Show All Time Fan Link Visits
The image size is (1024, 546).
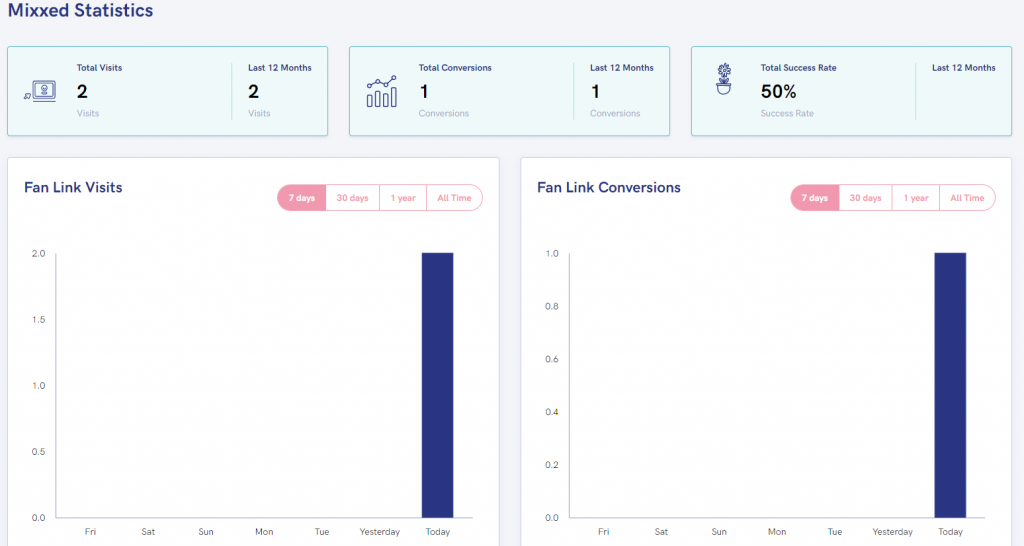(454, 198)
